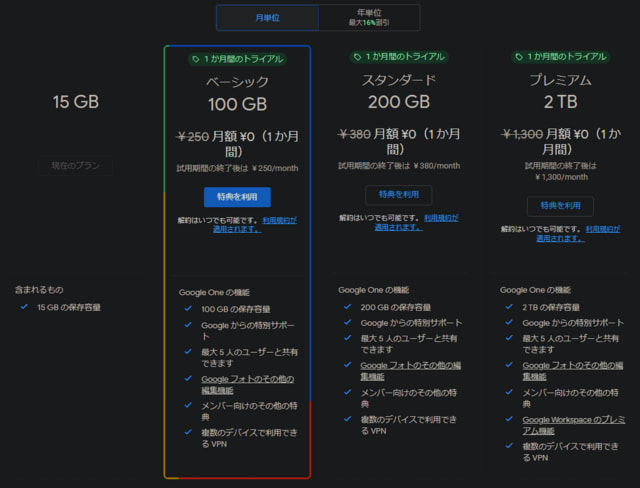This screenshot has height=488, width=640.
Task: Select the 年単位 billing tab
Action: click(369, 18)
